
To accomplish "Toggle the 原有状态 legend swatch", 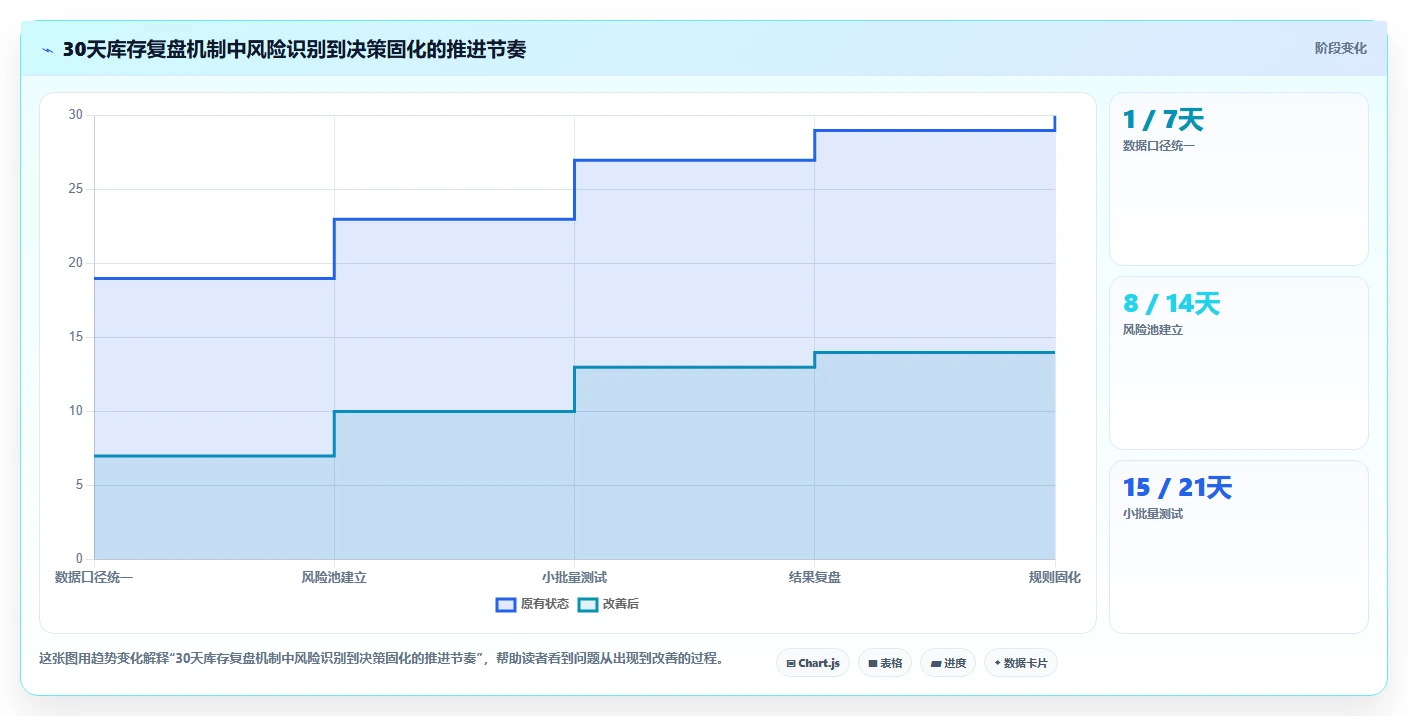I will [506, 604].
